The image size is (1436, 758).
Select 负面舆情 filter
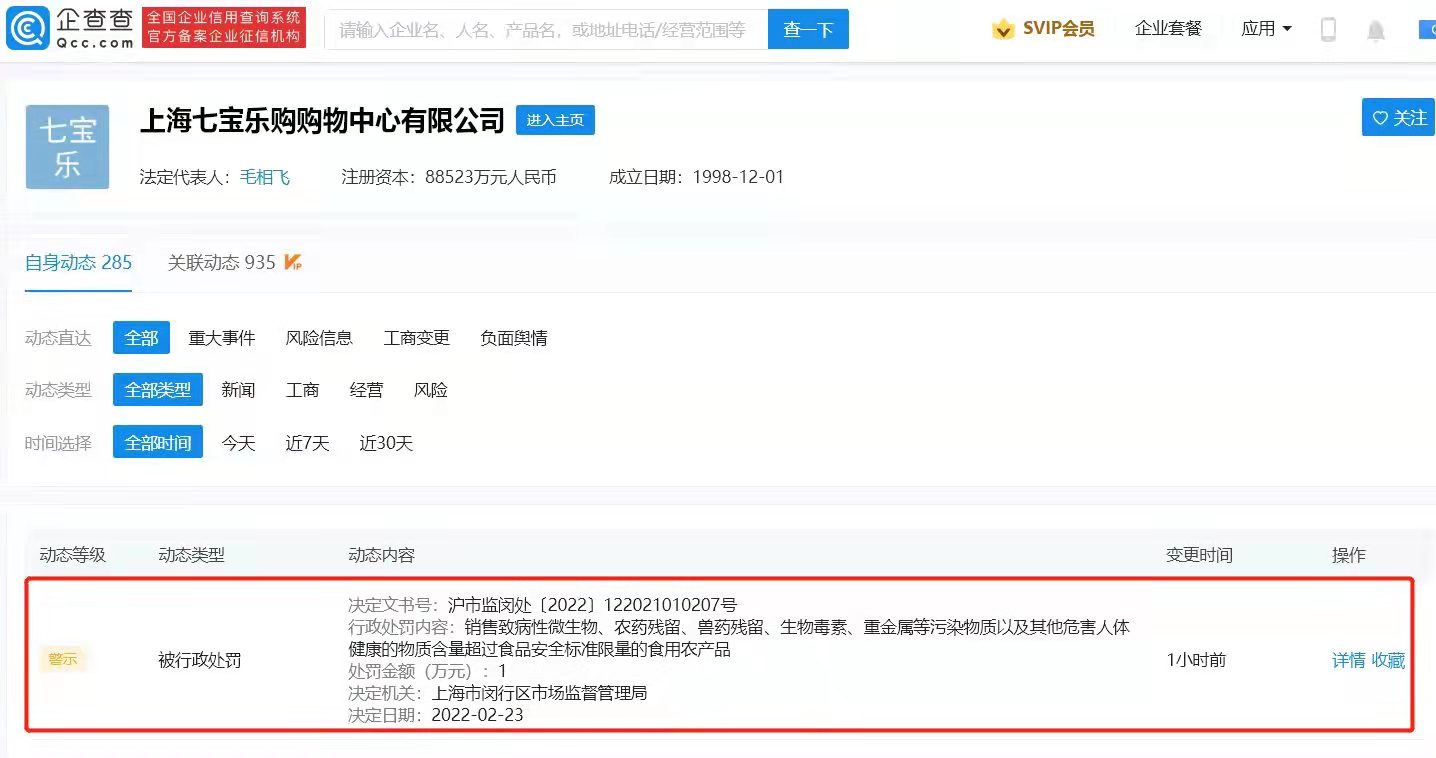(x=514, y=338)
